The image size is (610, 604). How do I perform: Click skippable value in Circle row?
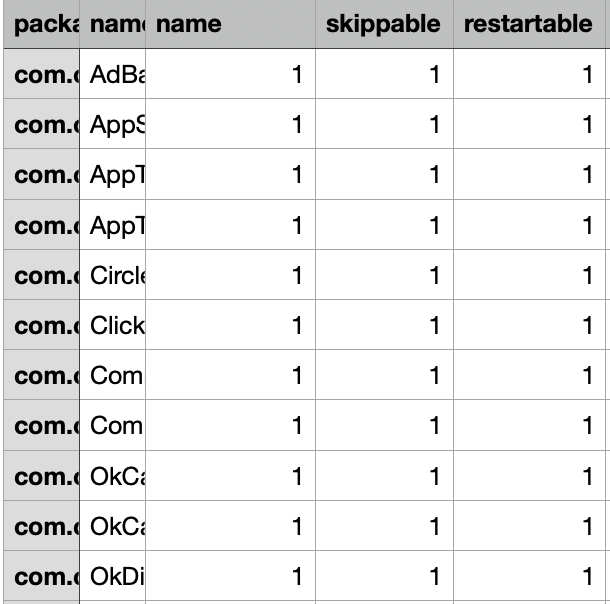384,275
